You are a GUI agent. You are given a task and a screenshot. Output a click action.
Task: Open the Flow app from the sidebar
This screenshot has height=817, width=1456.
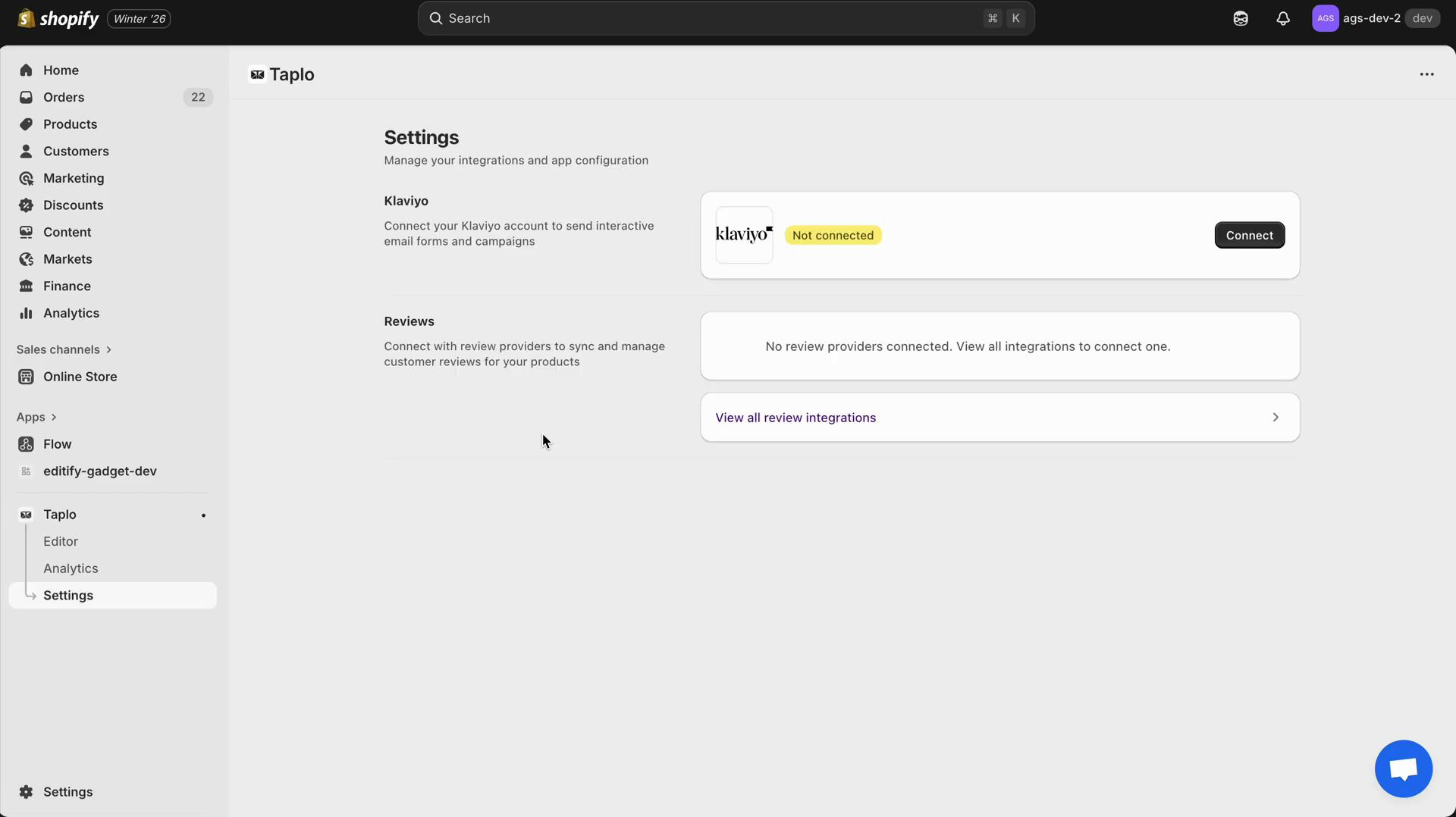[57, 444]
